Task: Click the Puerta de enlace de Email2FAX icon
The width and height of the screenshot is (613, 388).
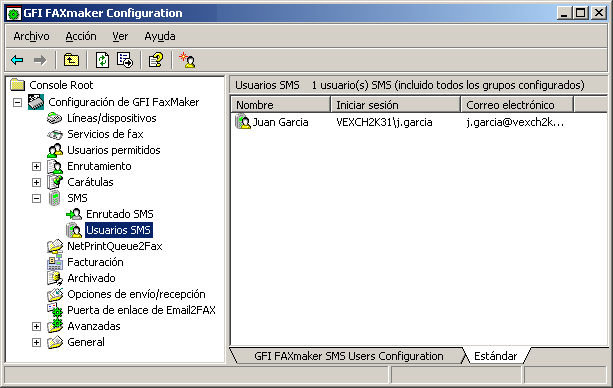Action: point(55,311)
